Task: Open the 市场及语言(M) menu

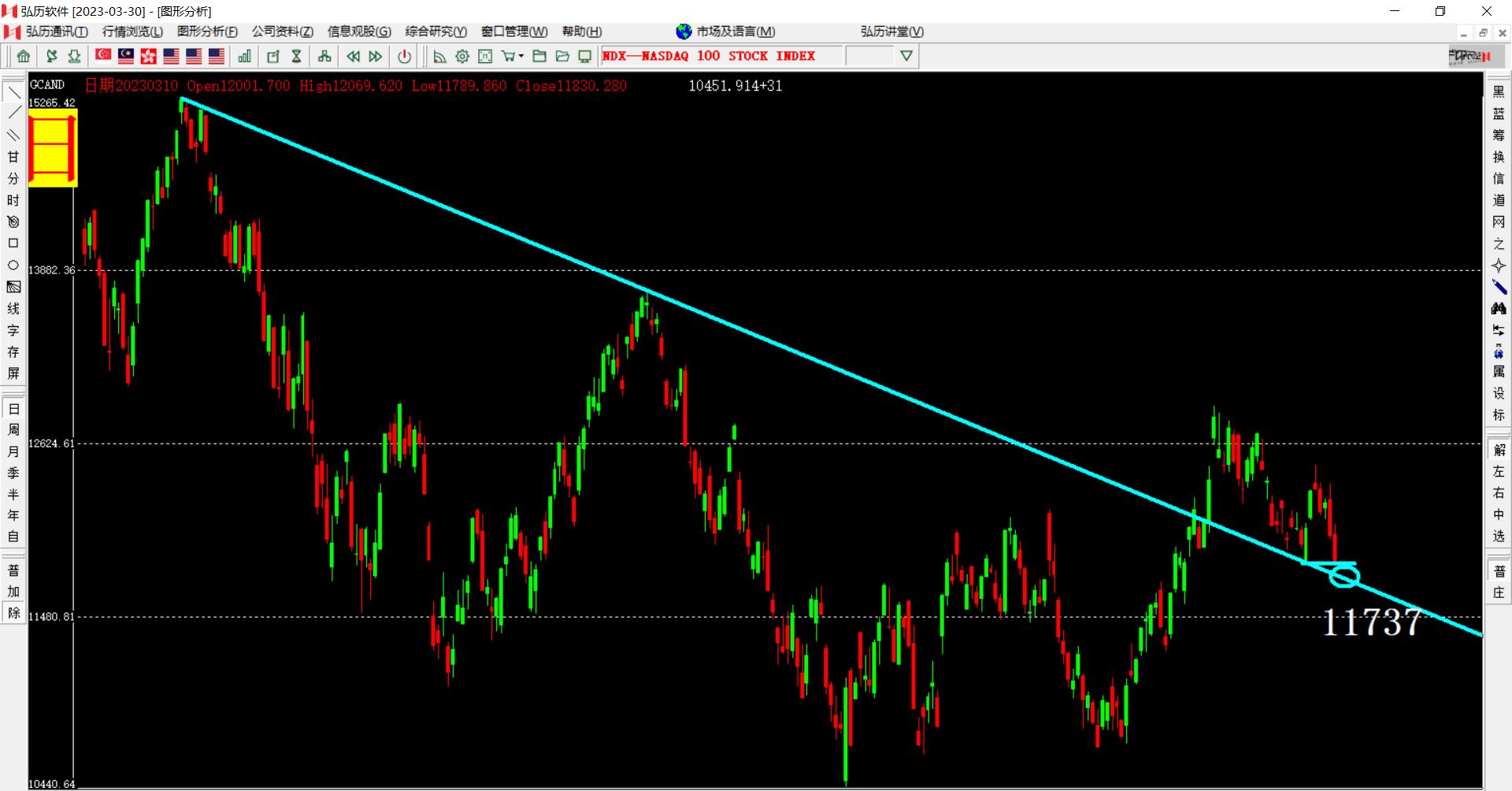Action: [736, 32]
